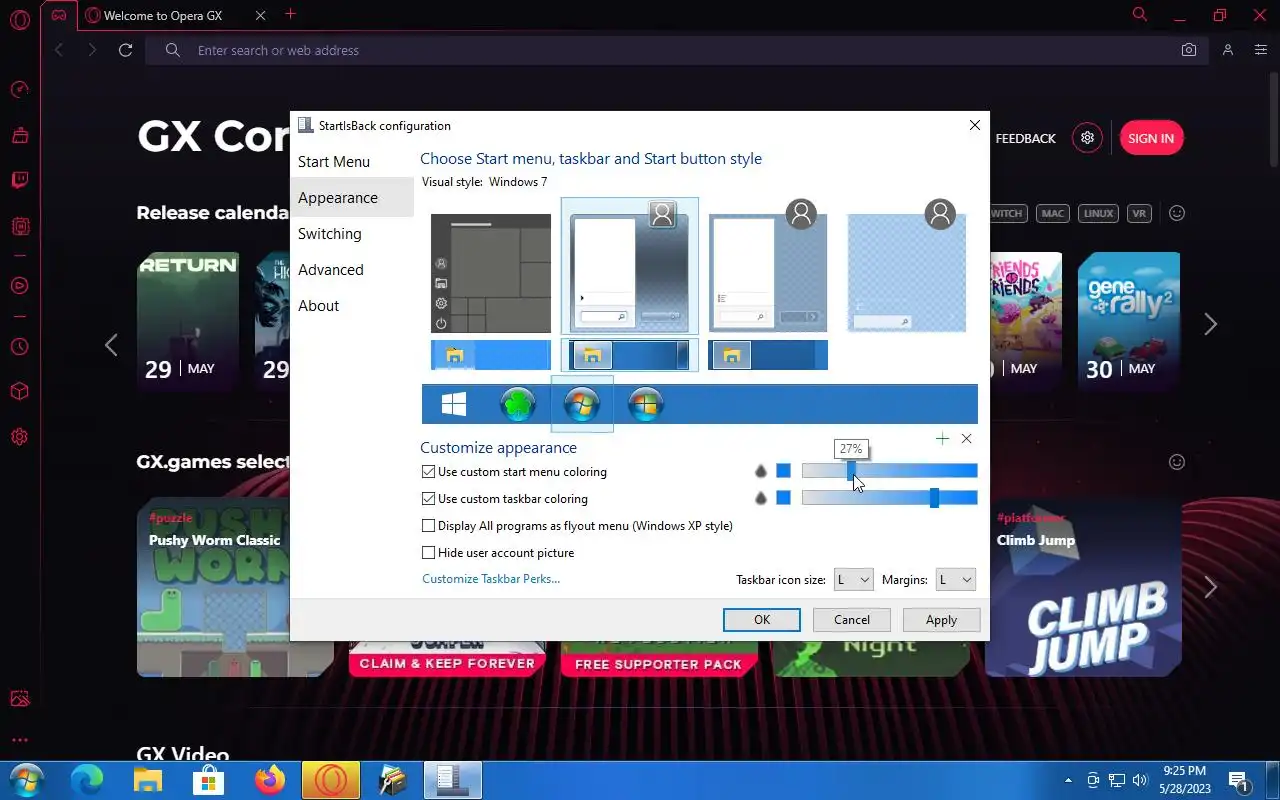The height and width of the screenshot is (800, 1280).
Task: Click the taskbar opacity droplet icon
Action: (x=760, y=498)
